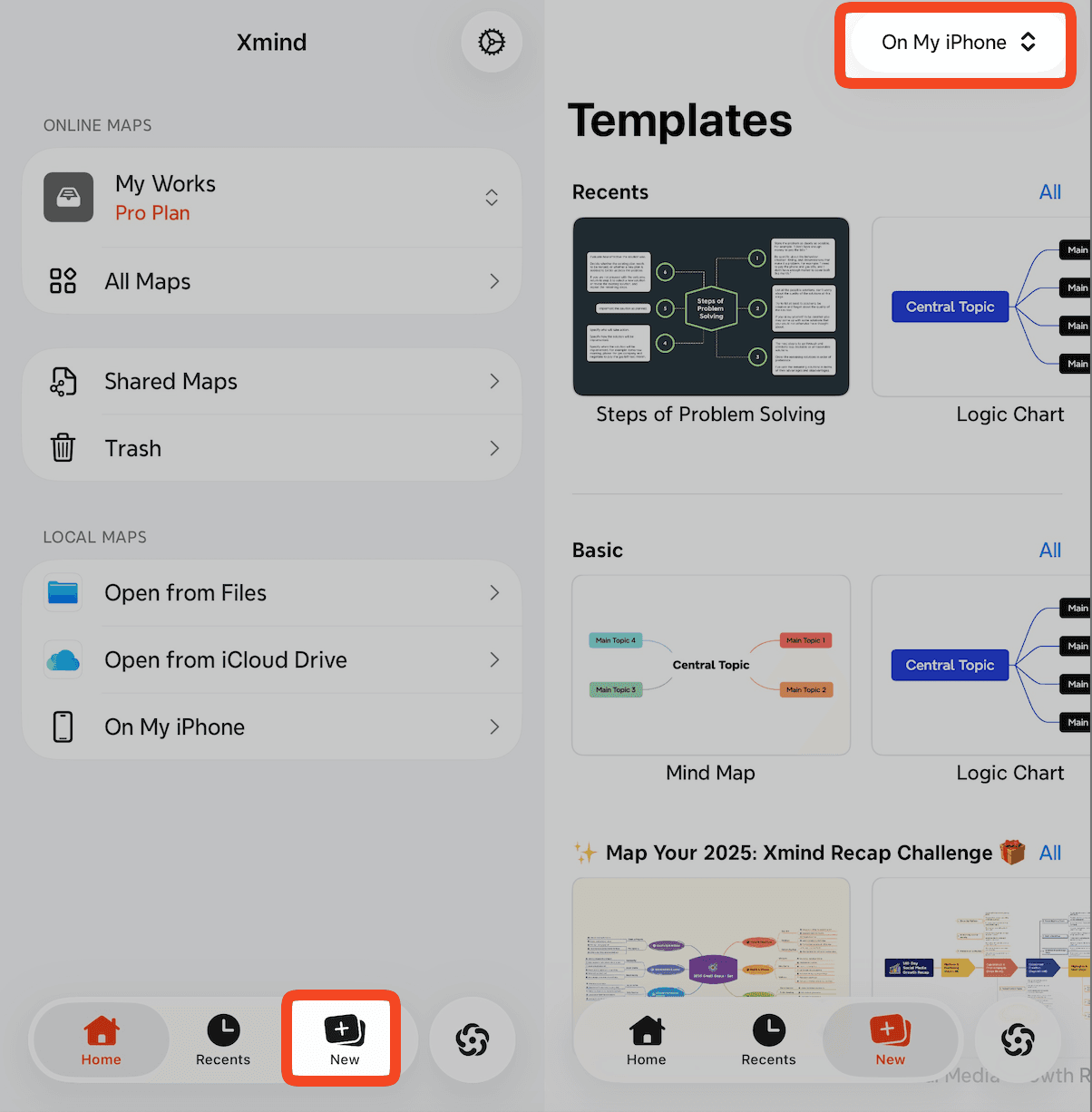This screenshot has width=1092, height=1112.
Task: Tap New tab in Templates screen bar
Action: (x=890, y=1039)
